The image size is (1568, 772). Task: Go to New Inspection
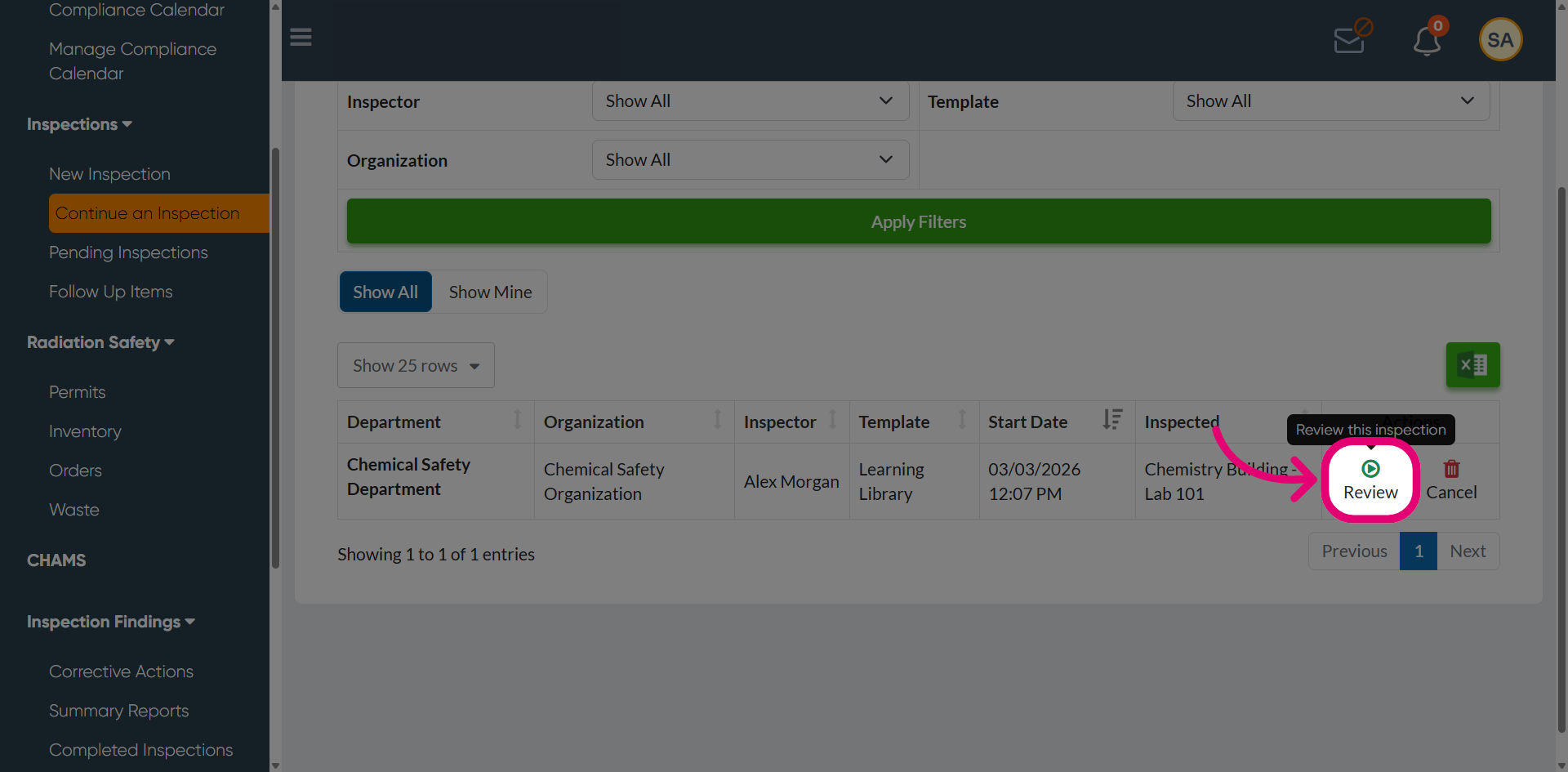(109, 174)
